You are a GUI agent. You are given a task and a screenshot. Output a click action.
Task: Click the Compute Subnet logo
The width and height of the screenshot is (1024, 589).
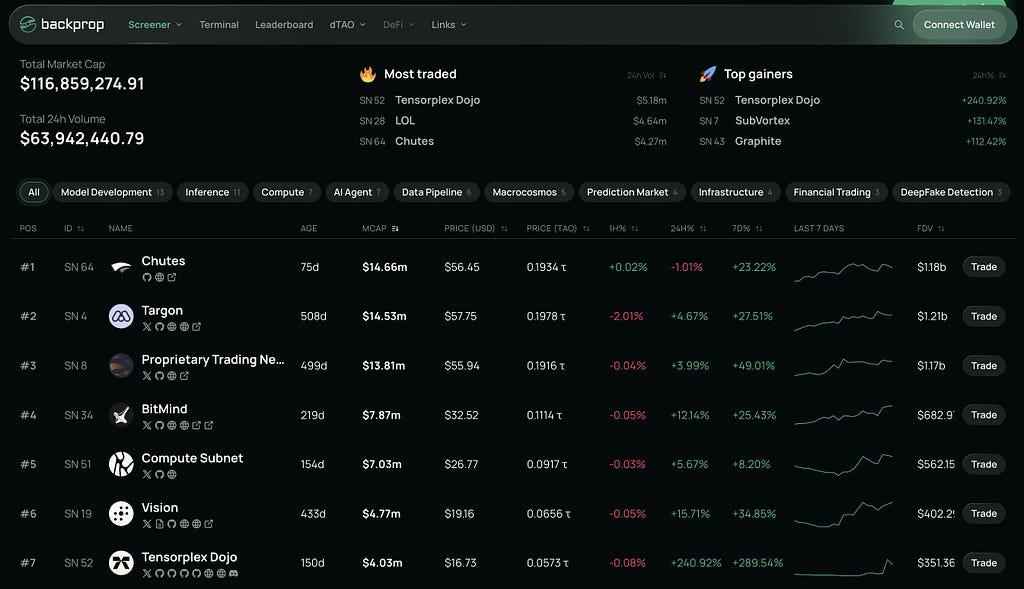click(121, 464)
